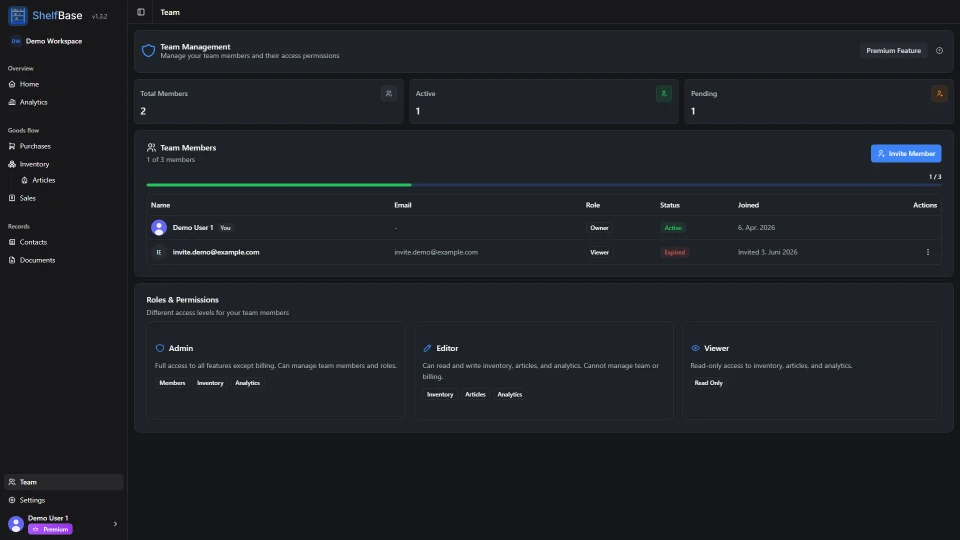Click the Email column header
960x540 pixels.
403,205
